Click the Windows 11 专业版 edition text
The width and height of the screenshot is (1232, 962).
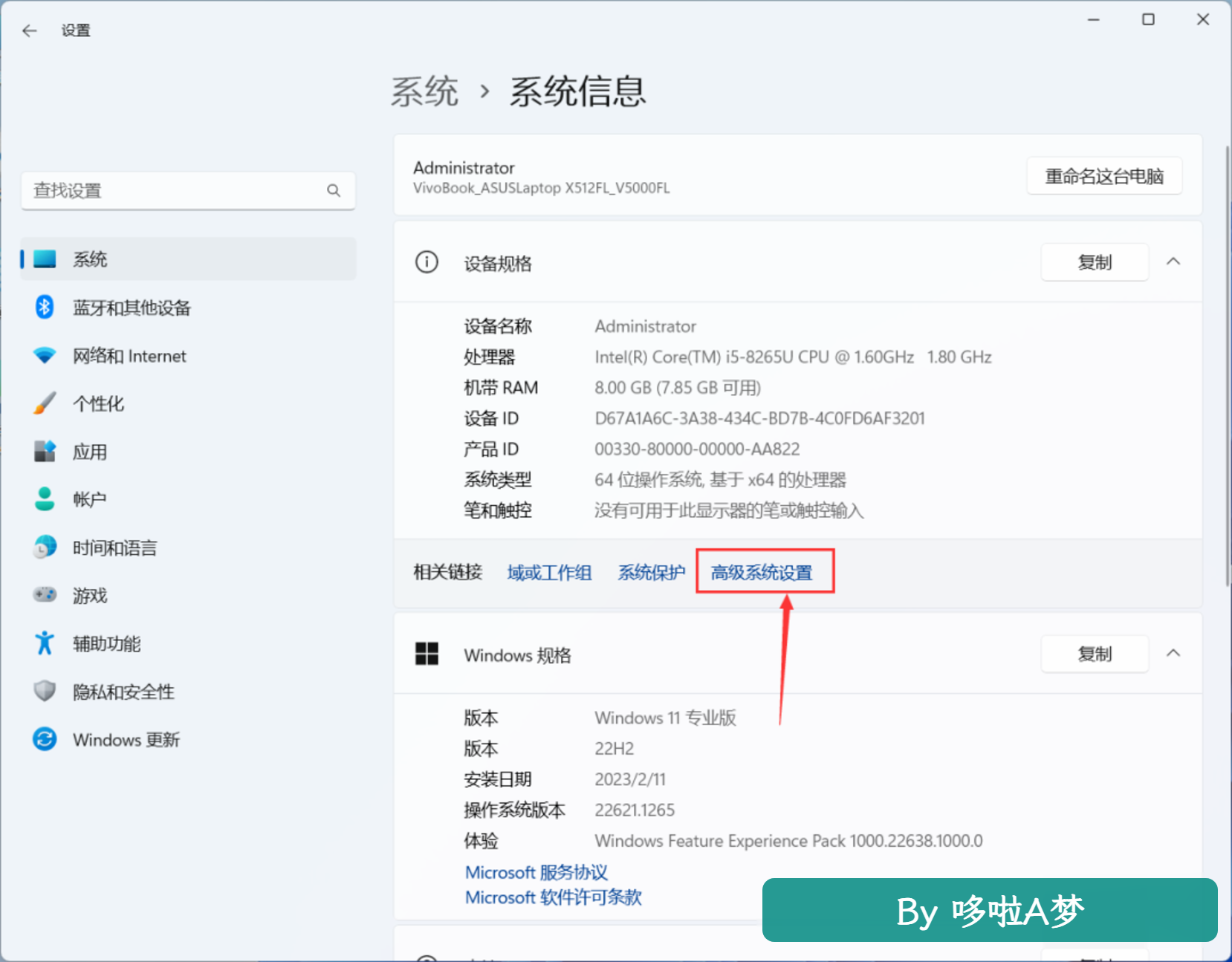pyautogui.click(x=665, y=718)
